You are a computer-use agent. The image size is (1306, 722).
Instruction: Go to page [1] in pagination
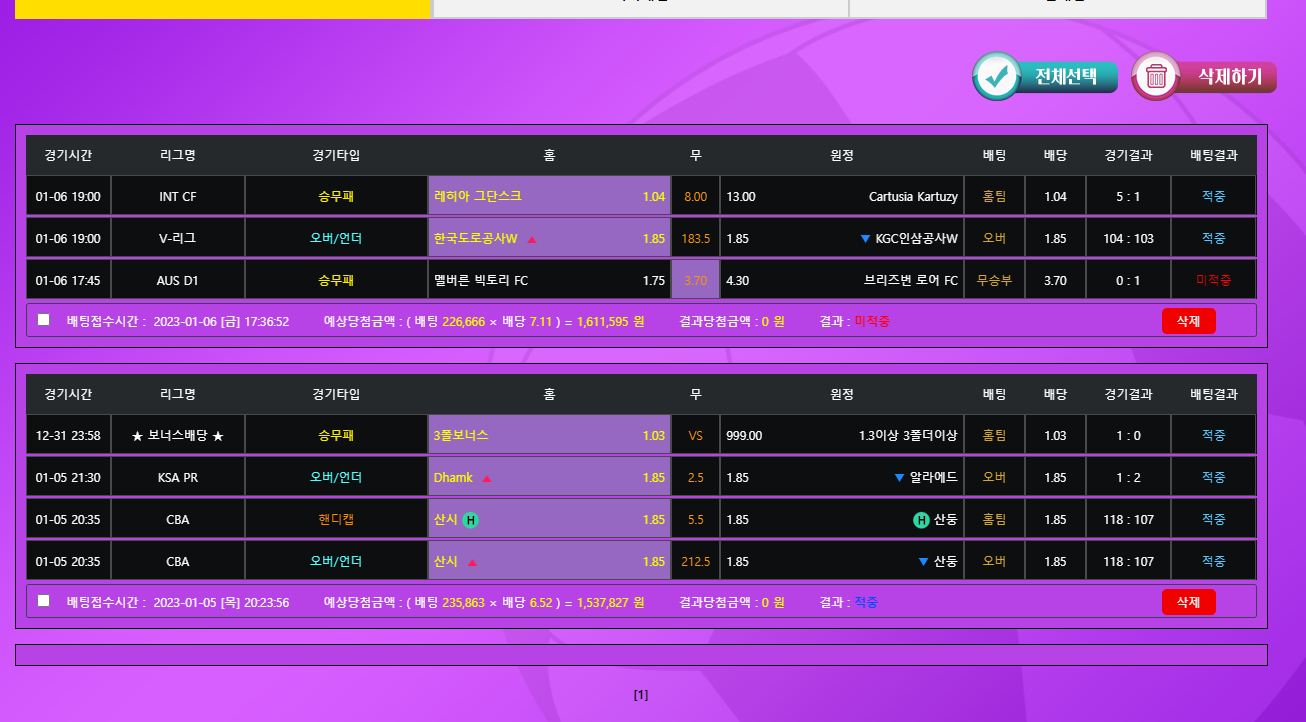pos(641,695)
